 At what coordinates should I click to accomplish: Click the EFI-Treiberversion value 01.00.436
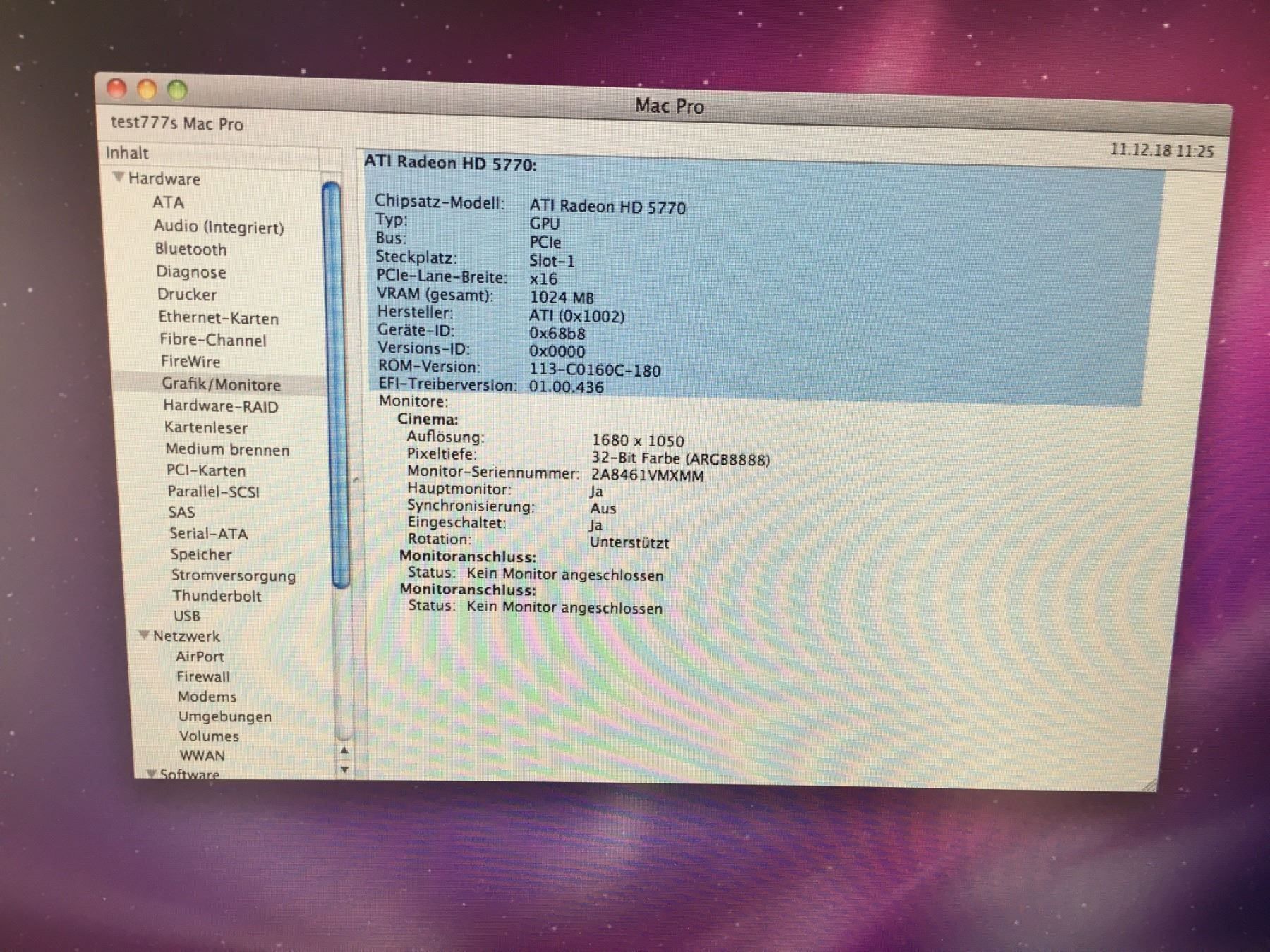point(566,387)
